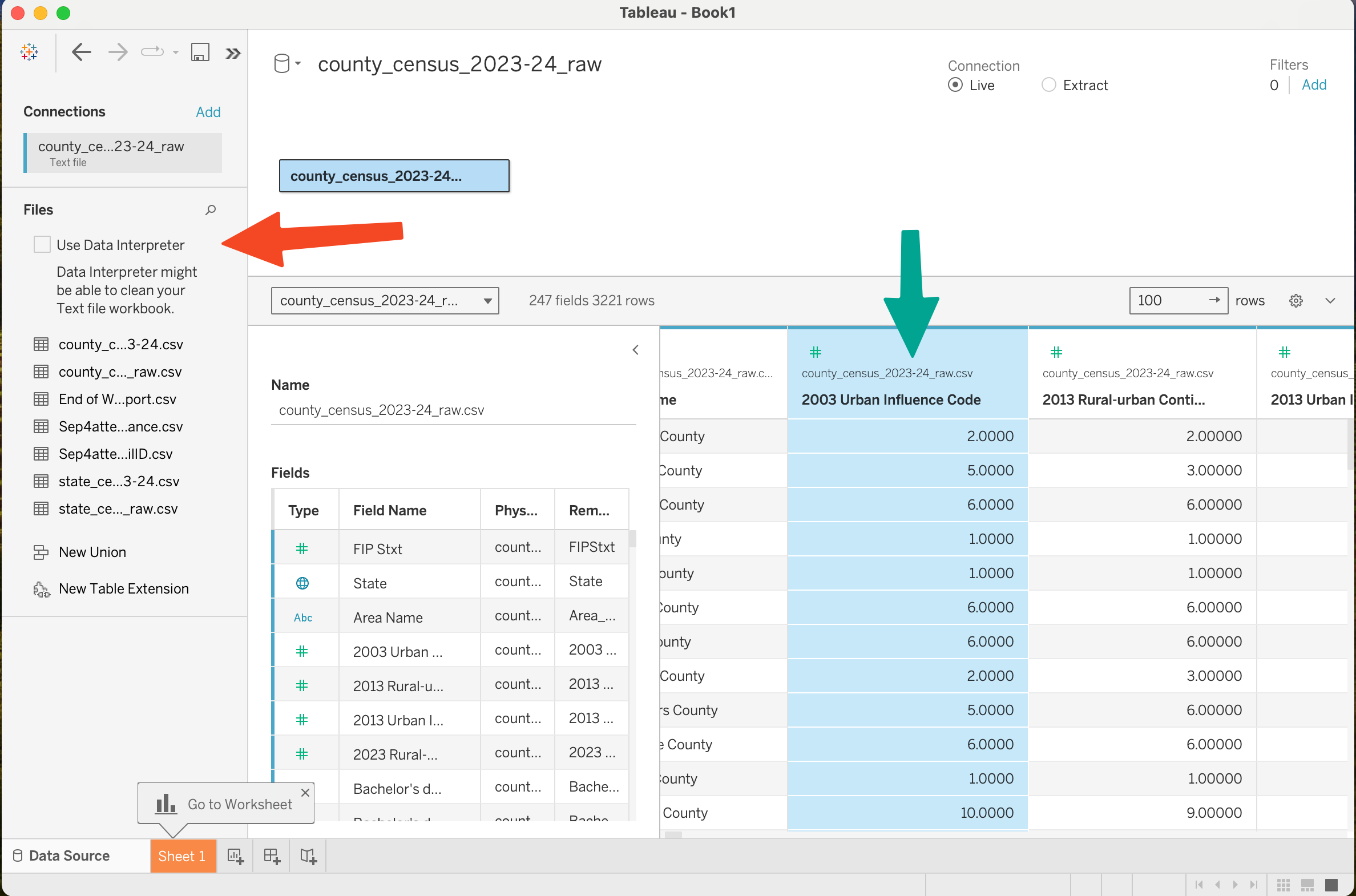Click the replay/redo arrow toolbar icon

pos(152,53)
